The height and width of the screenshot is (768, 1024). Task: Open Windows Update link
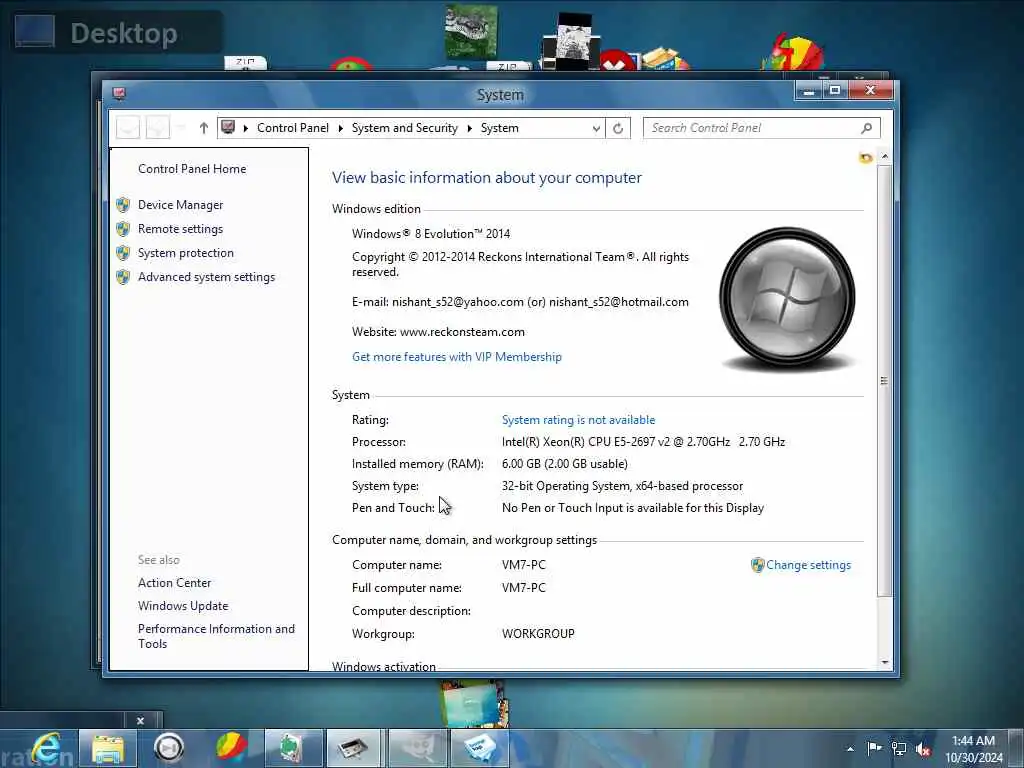[183, 605]
